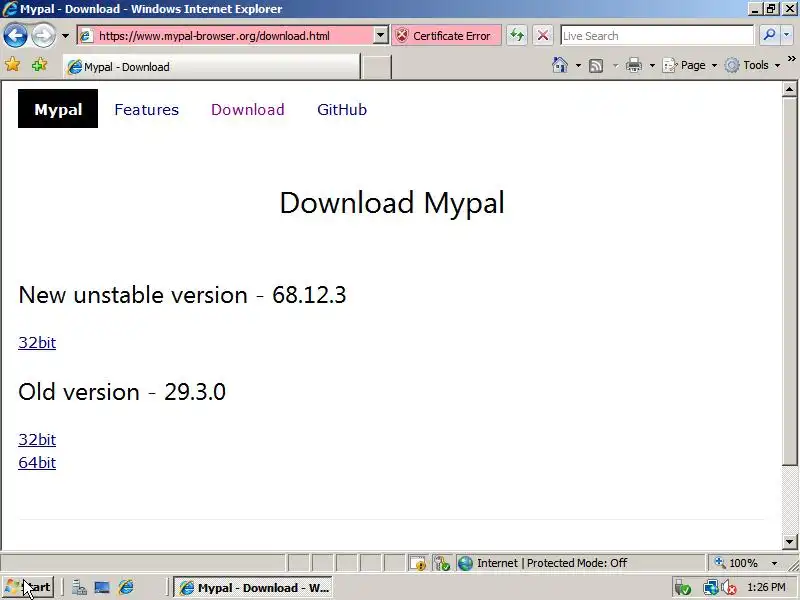
Task: Download 64bit old version 29.3.0
Action: (37, 462)
